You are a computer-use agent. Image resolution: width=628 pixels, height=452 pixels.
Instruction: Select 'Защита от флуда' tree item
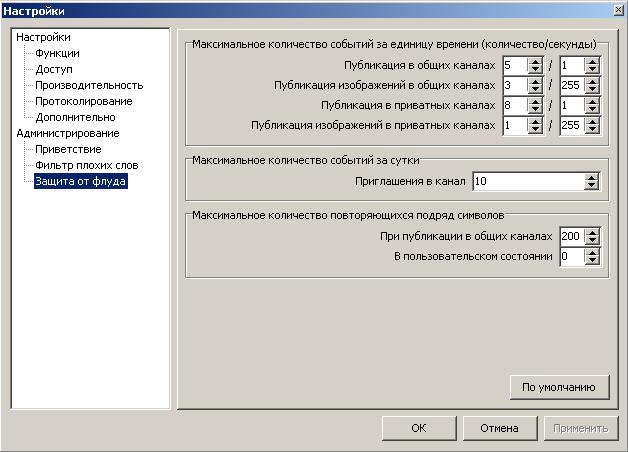[x=81, y=181]
